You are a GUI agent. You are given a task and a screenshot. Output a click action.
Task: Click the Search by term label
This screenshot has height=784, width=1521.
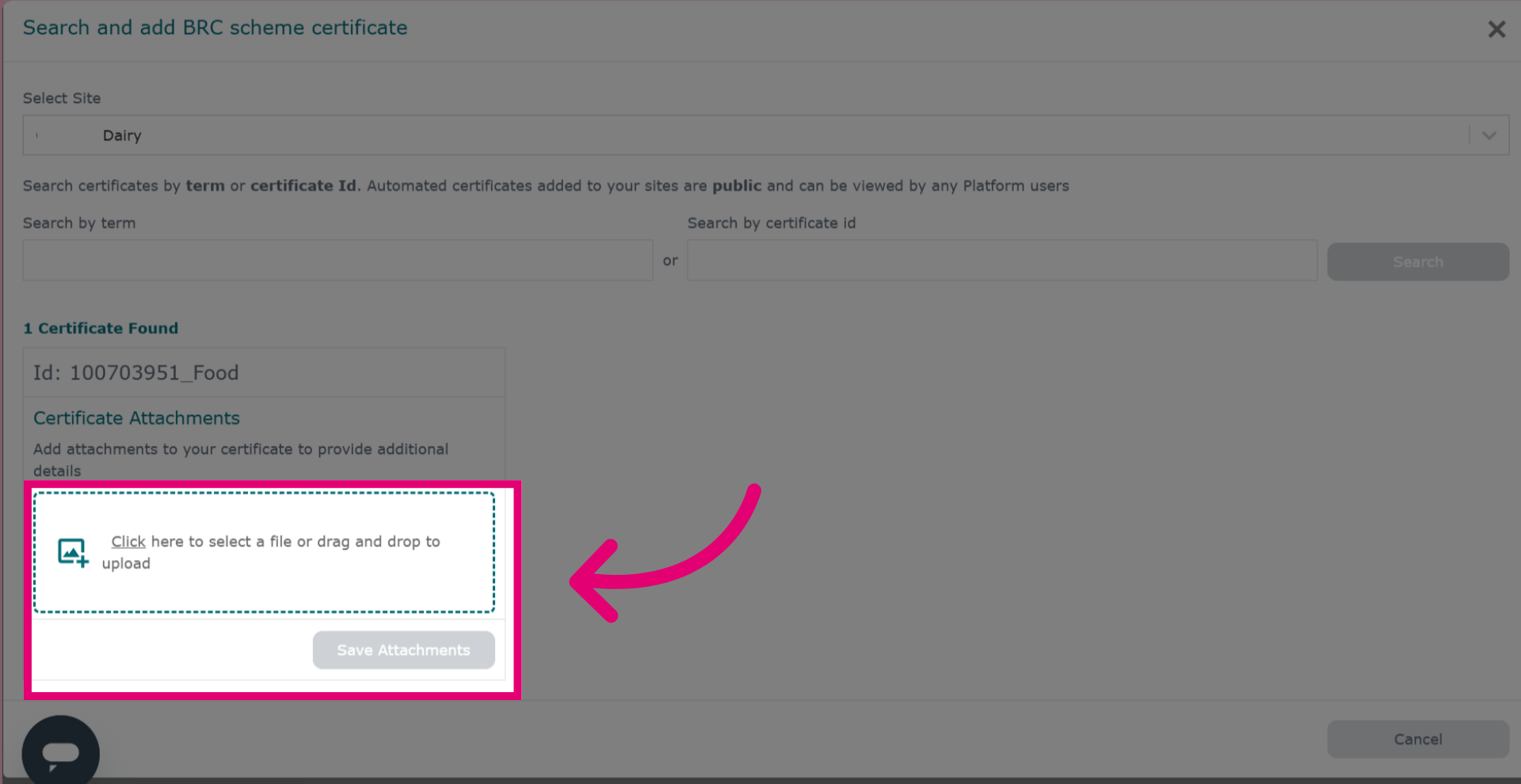(x=79, y=223)
